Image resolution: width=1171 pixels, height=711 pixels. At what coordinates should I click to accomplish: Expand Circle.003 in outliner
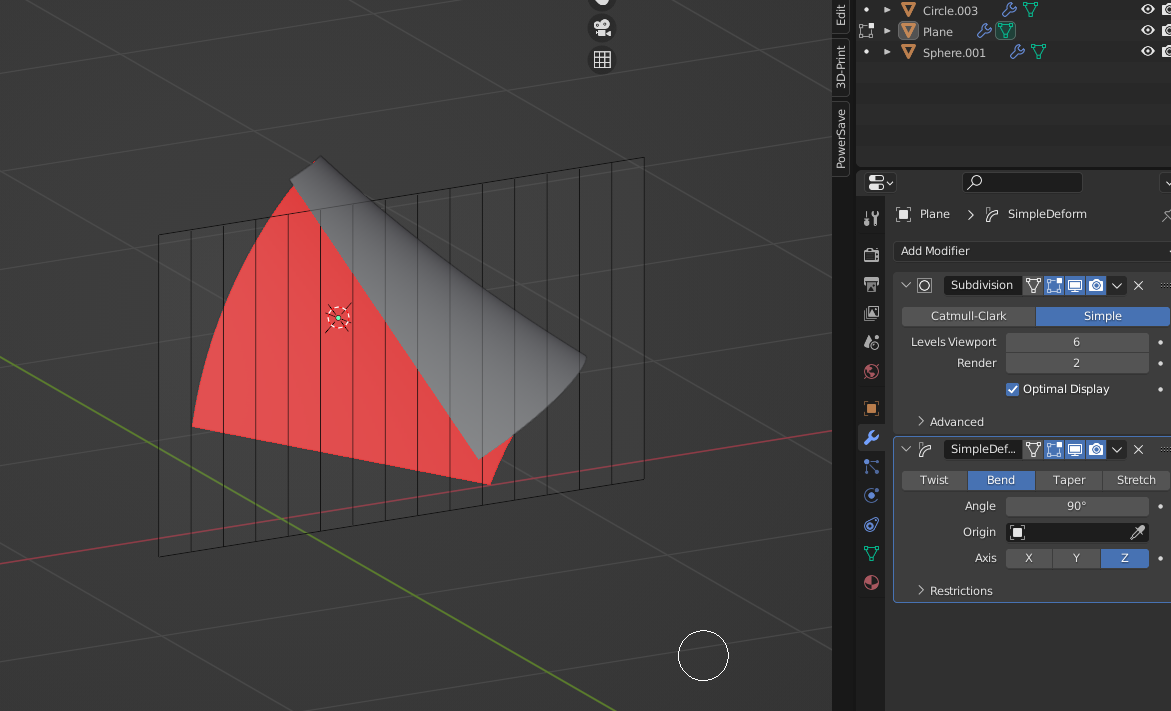887,10
